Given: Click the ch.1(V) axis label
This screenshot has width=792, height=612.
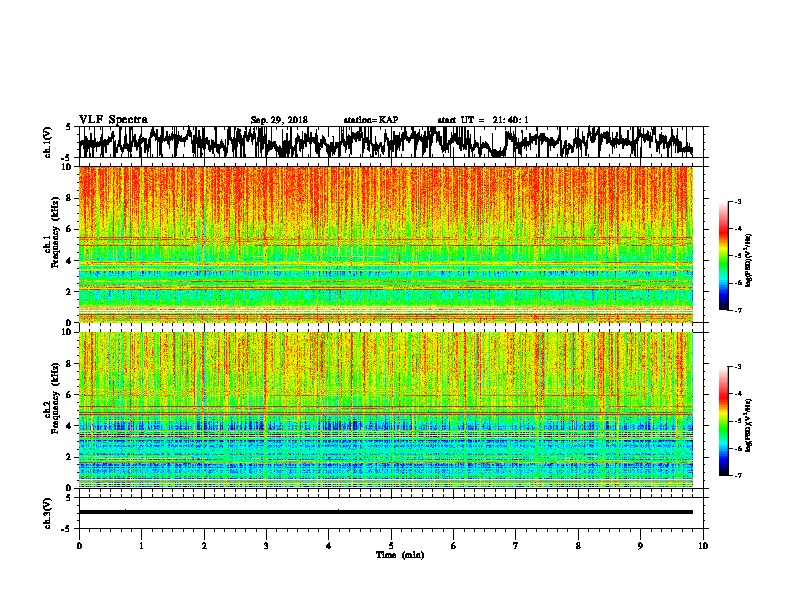Looking at the screenshot, I should [48, 142].
